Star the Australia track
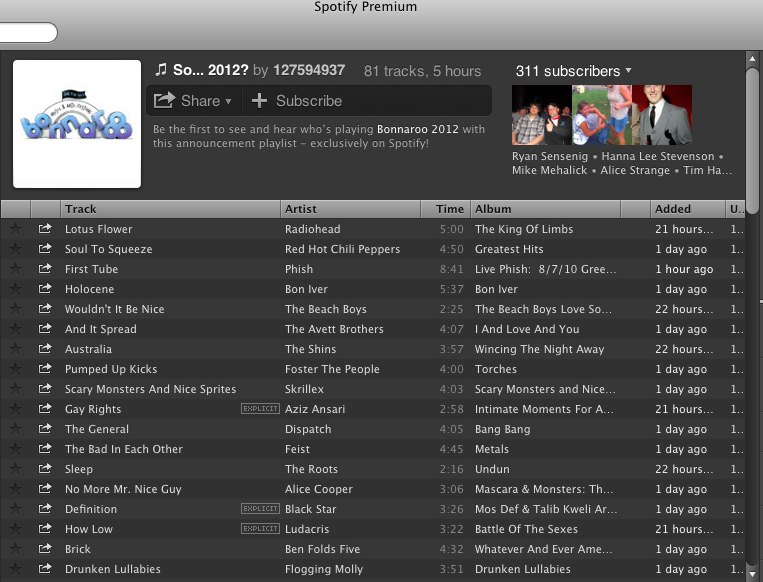This screenshot has width=763, height=582. click(x=16, y=348)
